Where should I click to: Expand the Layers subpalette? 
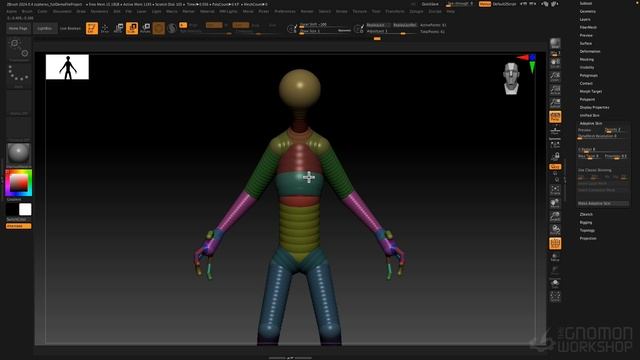[585, 19]
